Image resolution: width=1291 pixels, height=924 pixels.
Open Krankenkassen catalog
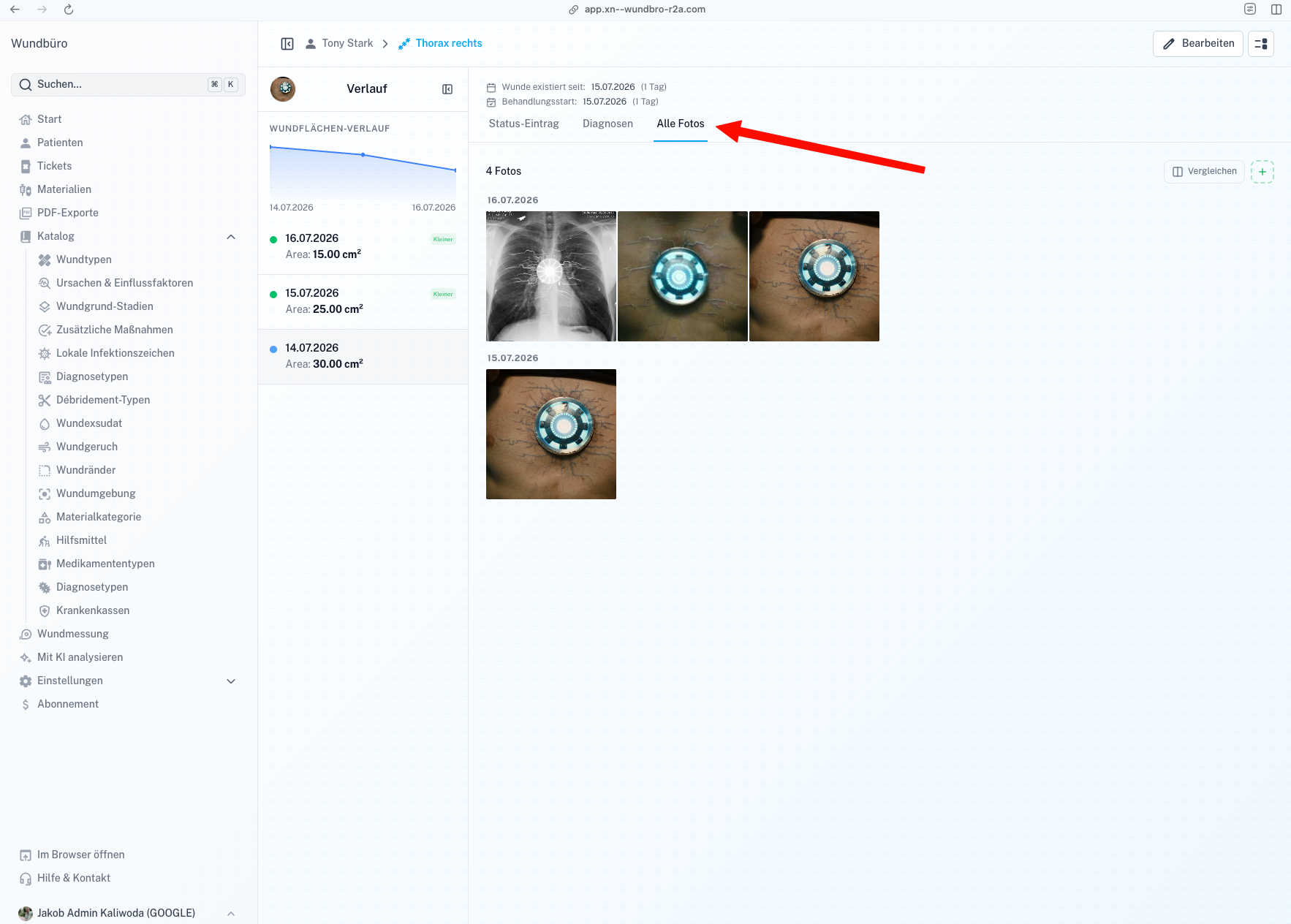coord(92,610)
